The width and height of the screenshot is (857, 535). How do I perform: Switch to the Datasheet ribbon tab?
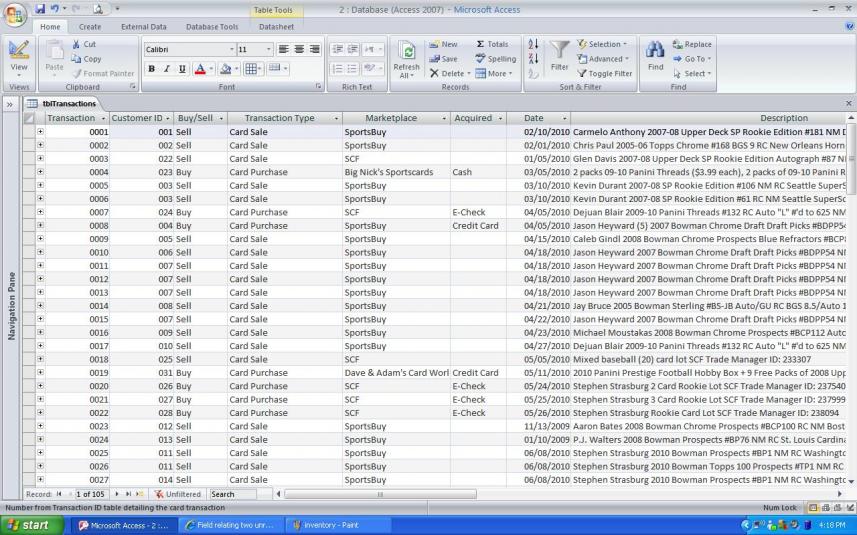click(276, 27)
